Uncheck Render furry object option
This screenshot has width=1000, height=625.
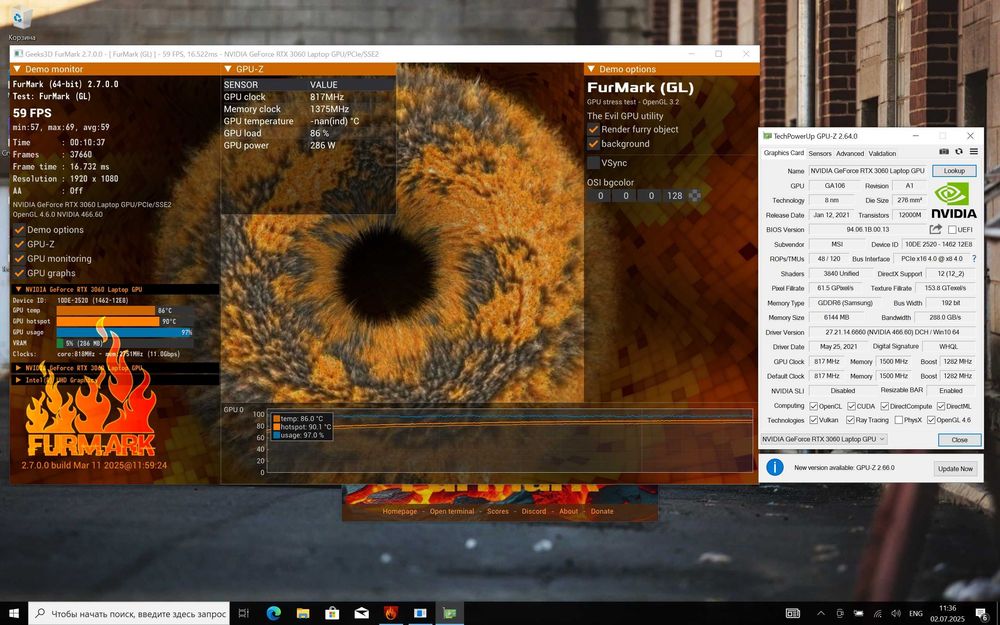click(x=594, y=129)
